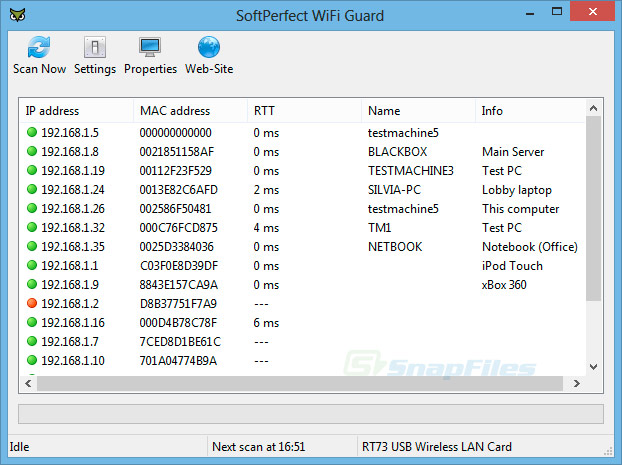Click green status dot for 192.168.1.35
This screenshot has height=465, width=622.
[x=32, y=246]
